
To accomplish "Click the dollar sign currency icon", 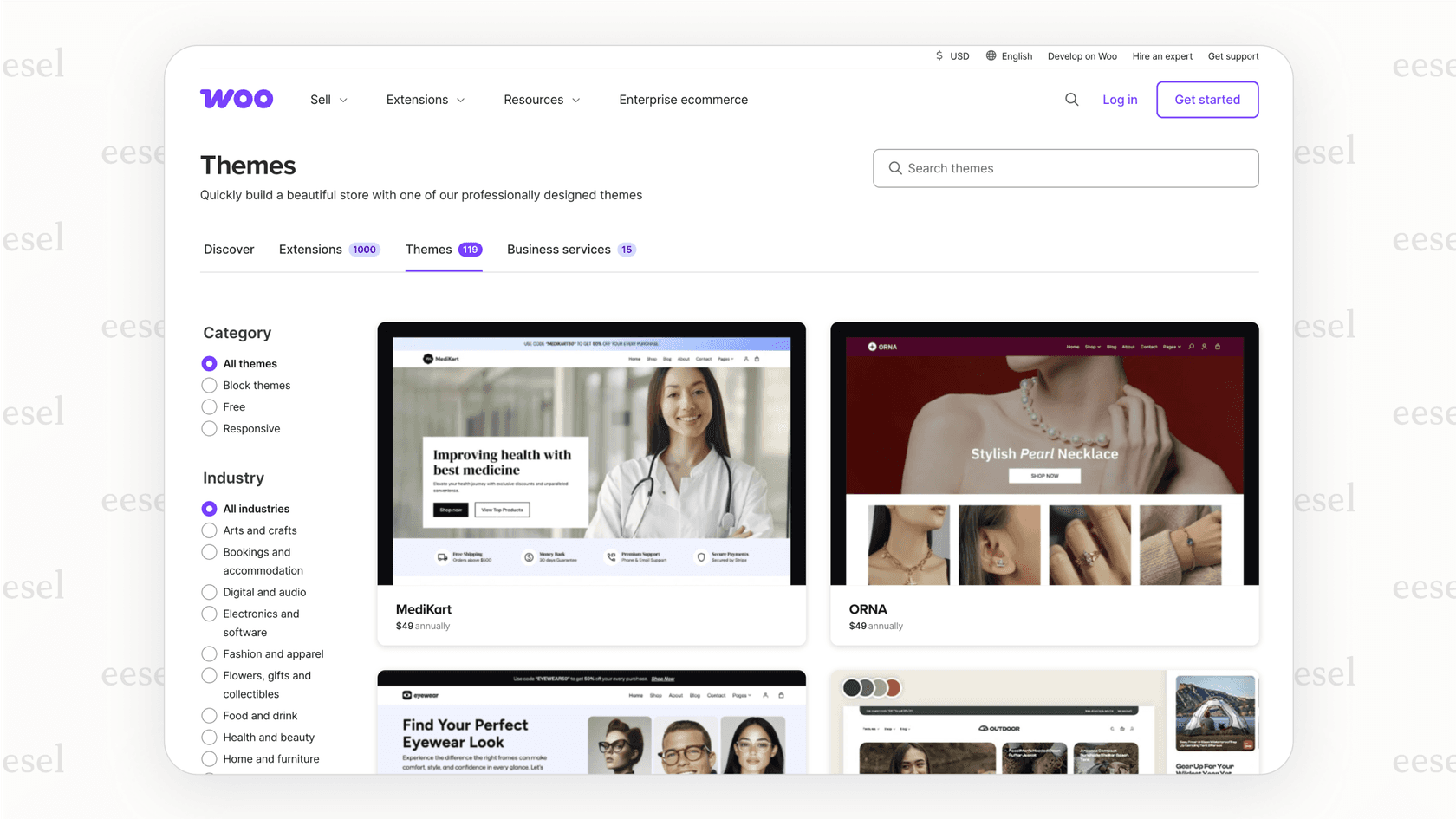I will [x=939, y=55].
